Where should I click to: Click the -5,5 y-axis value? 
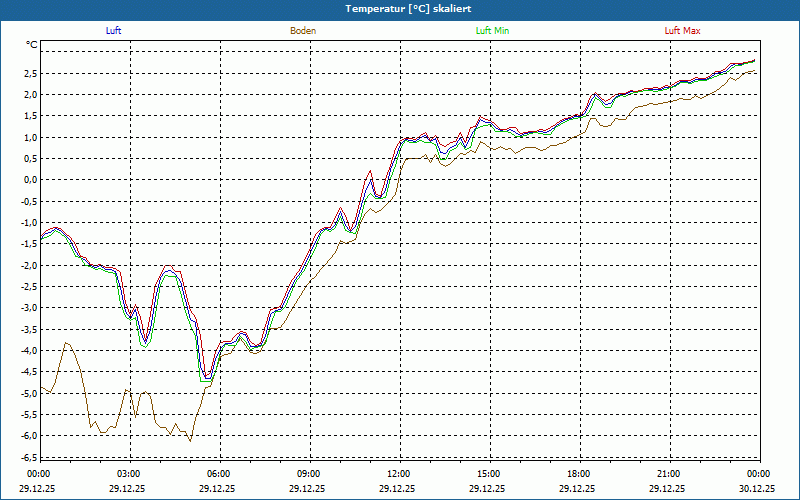point(30,414)
